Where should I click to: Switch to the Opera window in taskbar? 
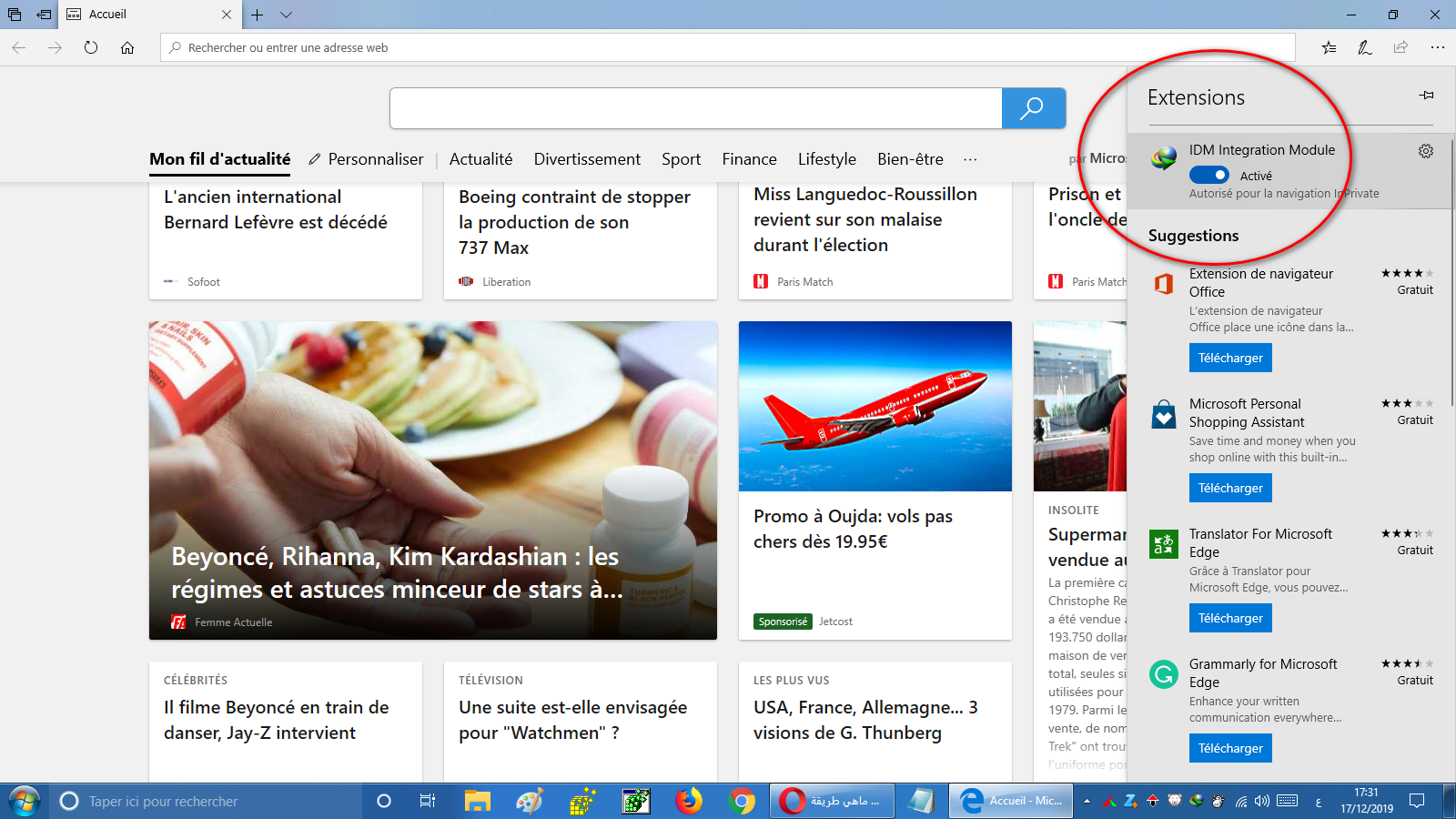tap(831, 801)
